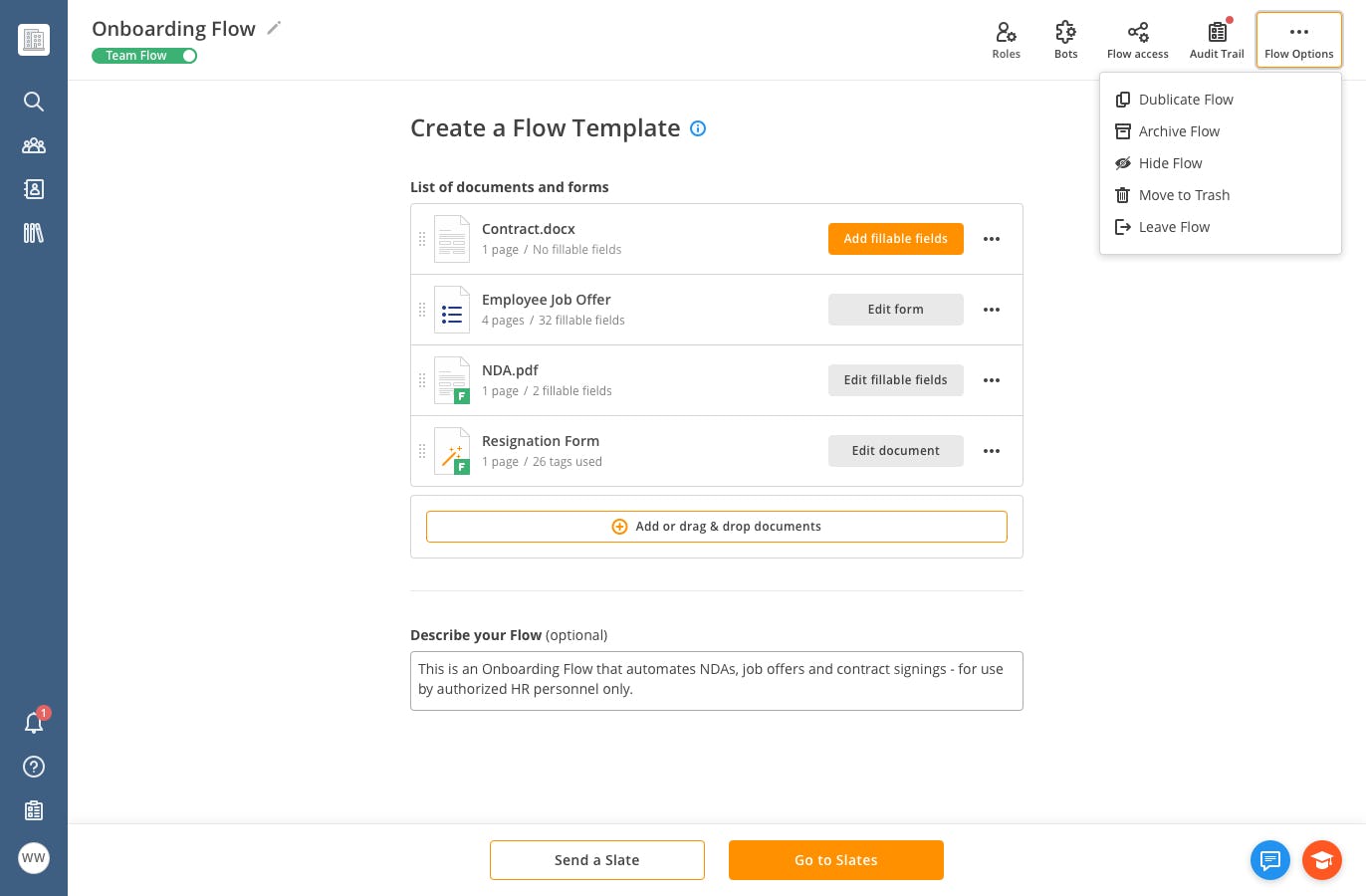Open the teams icon in the sidebar
The width and height of the screenshot is (1366, 896).
pyautogui.click(x=34, y=145)
